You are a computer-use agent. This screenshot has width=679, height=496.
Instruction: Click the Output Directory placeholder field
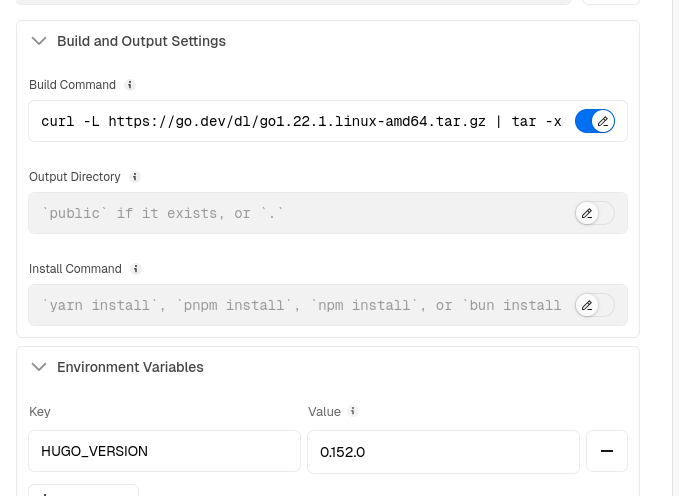pyautogui.click(x=300, y=213)
